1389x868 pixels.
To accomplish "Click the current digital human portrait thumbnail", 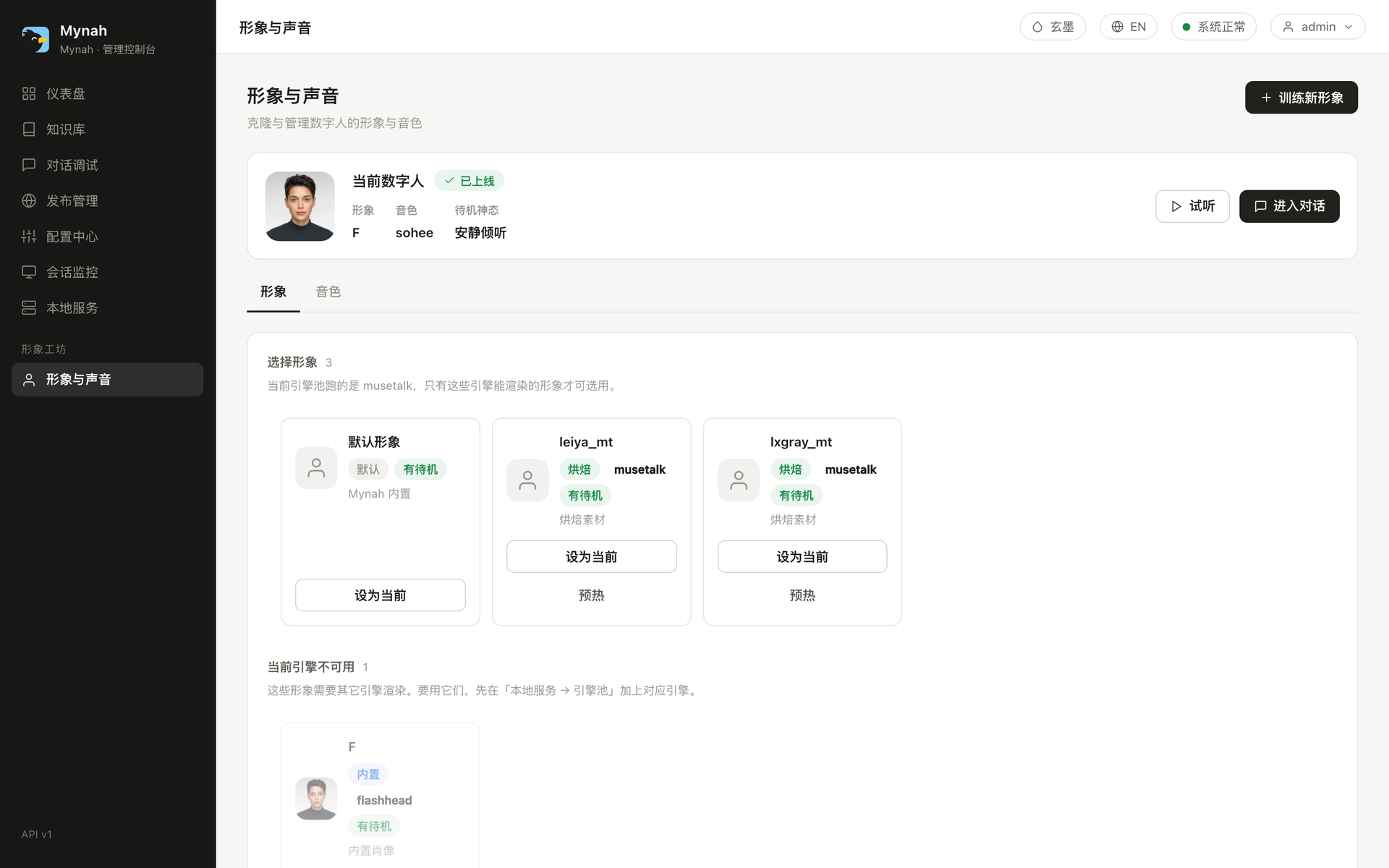I will point(300,206).
